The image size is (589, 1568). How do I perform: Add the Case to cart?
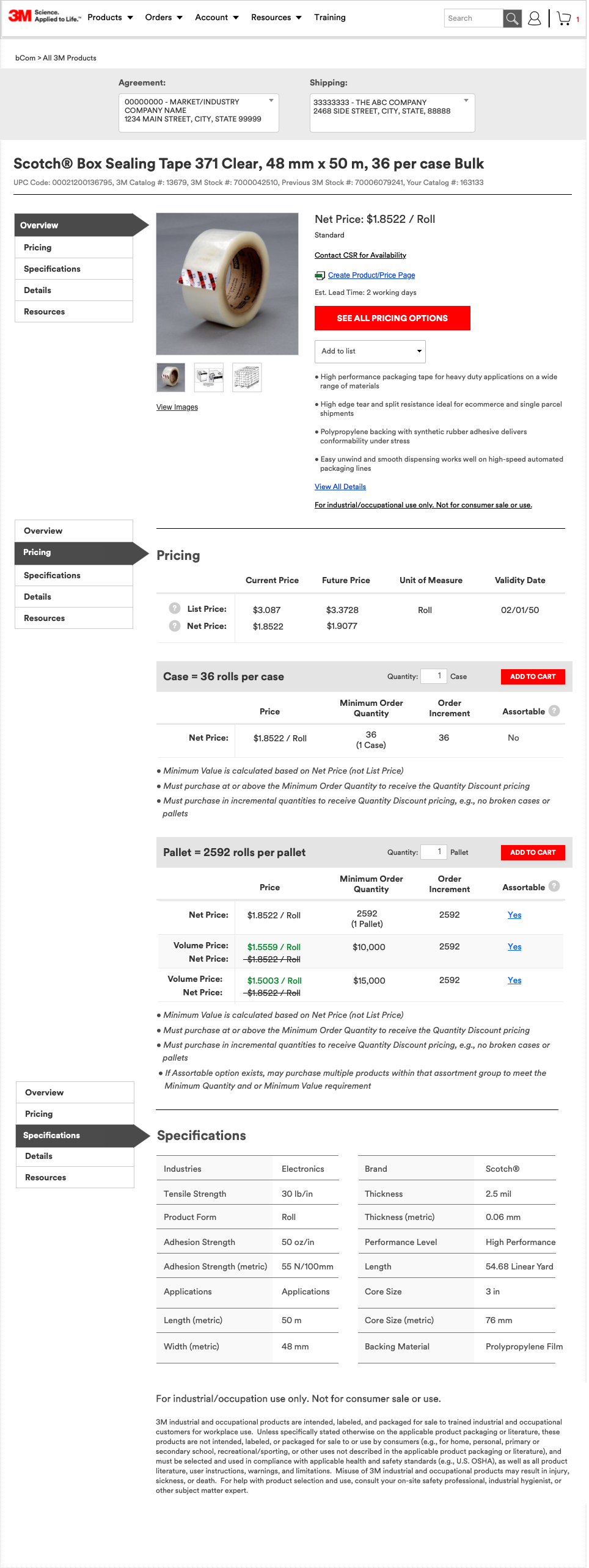[x=533, y=677]
